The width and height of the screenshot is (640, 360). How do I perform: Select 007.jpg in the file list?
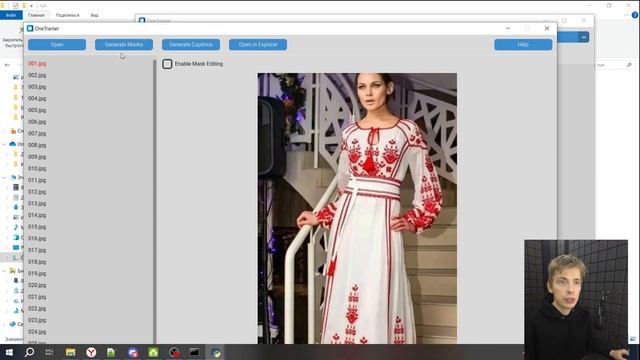[37, 133]
